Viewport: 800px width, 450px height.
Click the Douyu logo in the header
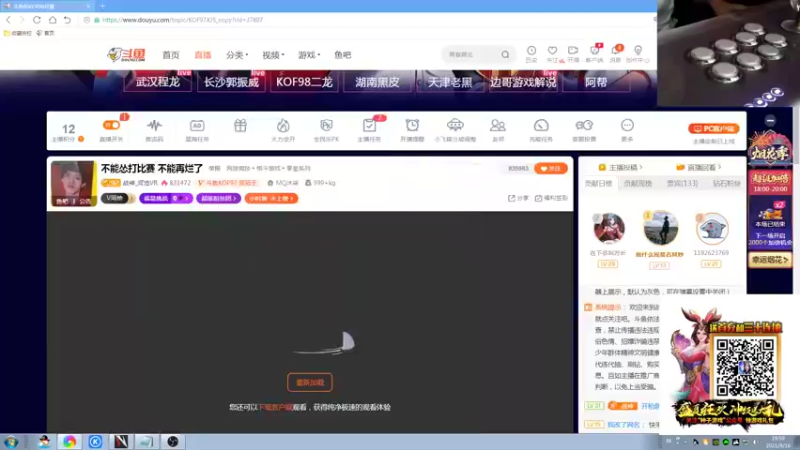click(126, 55)
